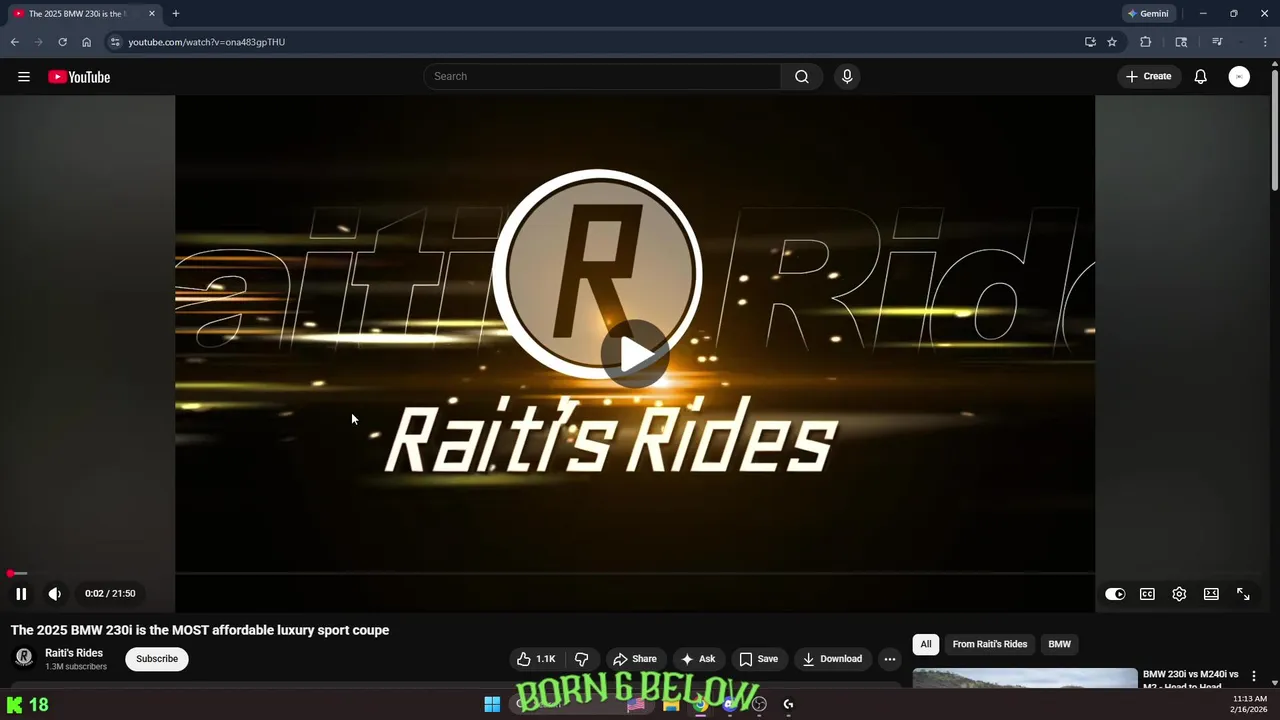Select the From Raiti's Rides chip
Image resolution: width=1280 pixels, height=720 pixels.
(x=990, y=645)
